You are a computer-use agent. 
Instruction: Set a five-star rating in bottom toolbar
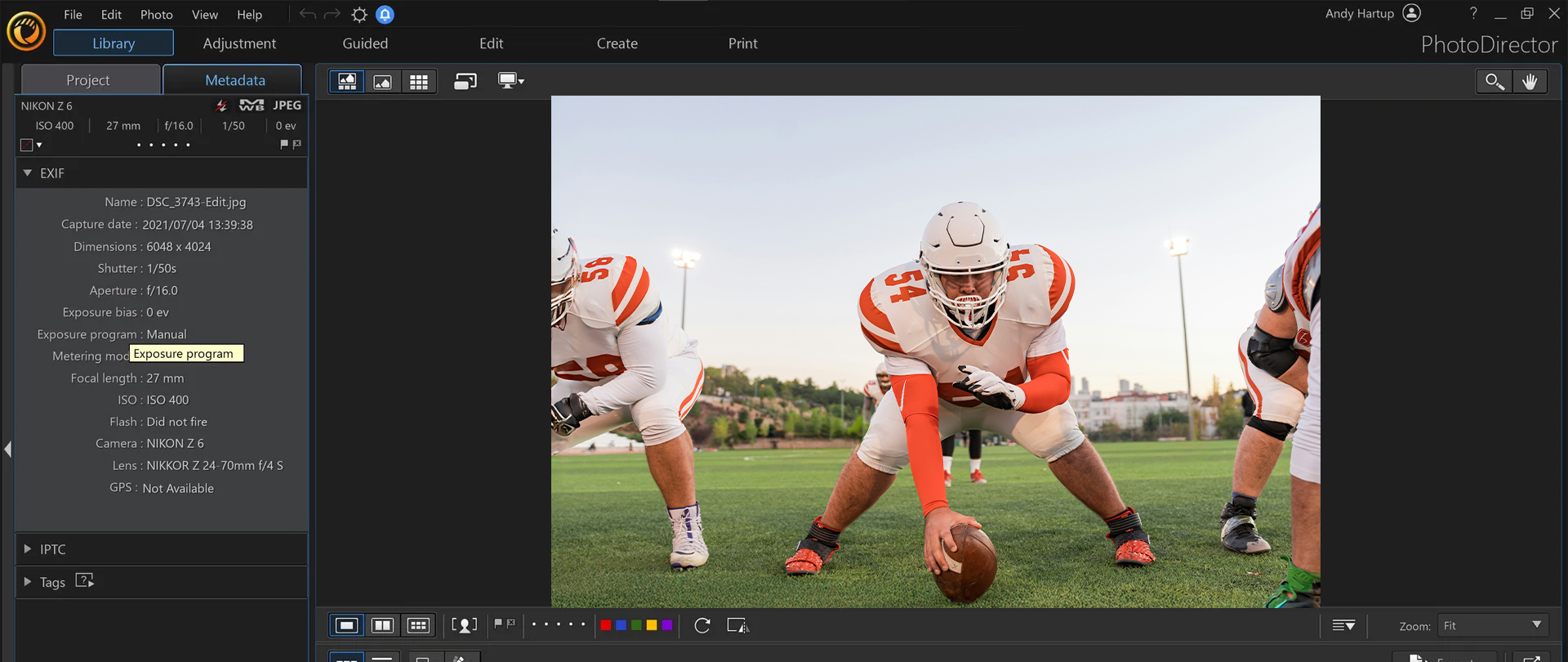click(583, 624)
